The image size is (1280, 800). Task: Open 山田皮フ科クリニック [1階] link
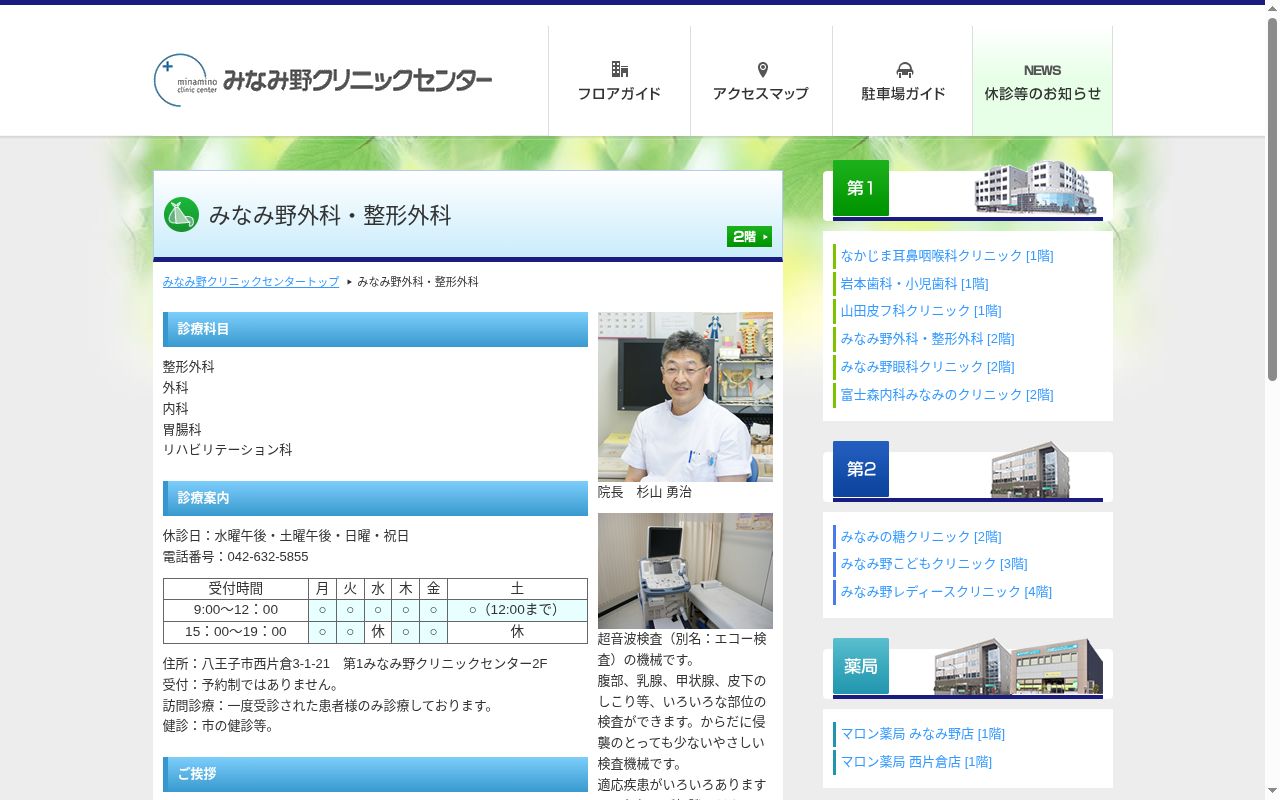[921, 311]
